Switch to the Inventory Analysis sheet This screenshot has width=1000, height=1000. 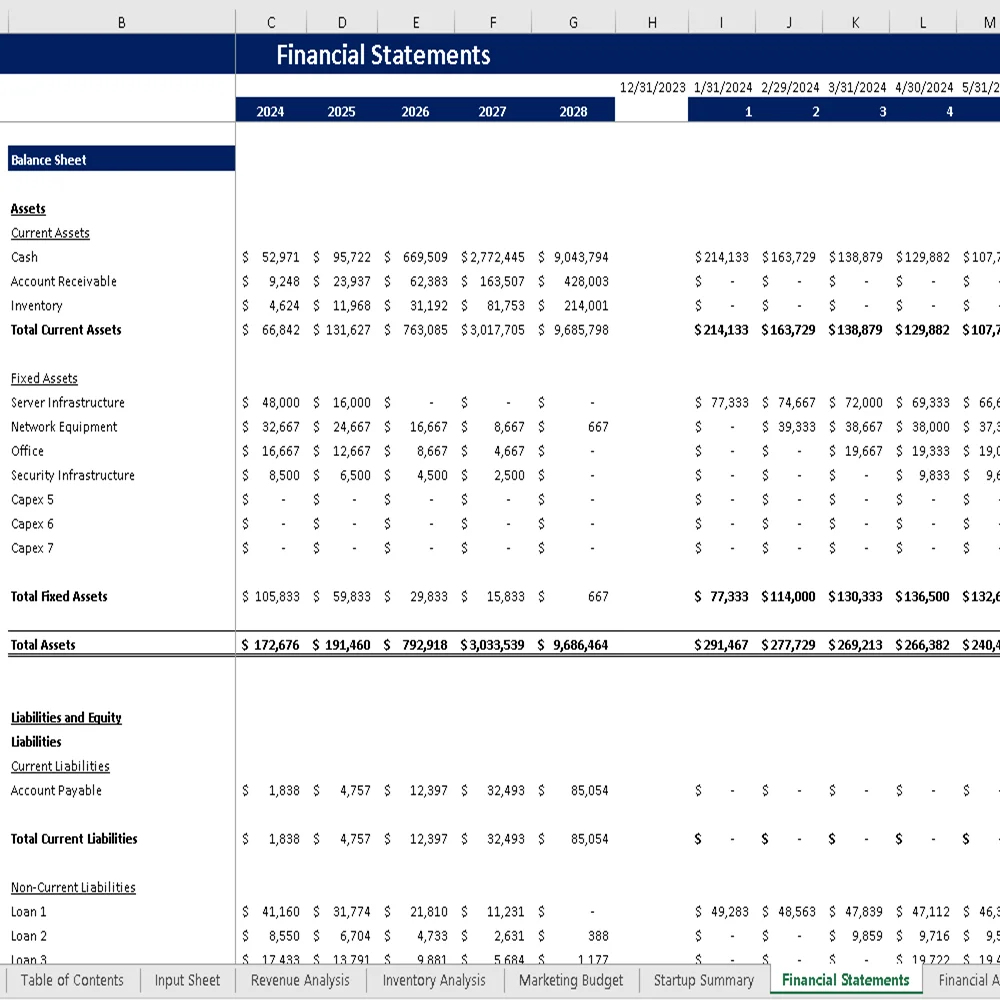(x=433, y=981)
